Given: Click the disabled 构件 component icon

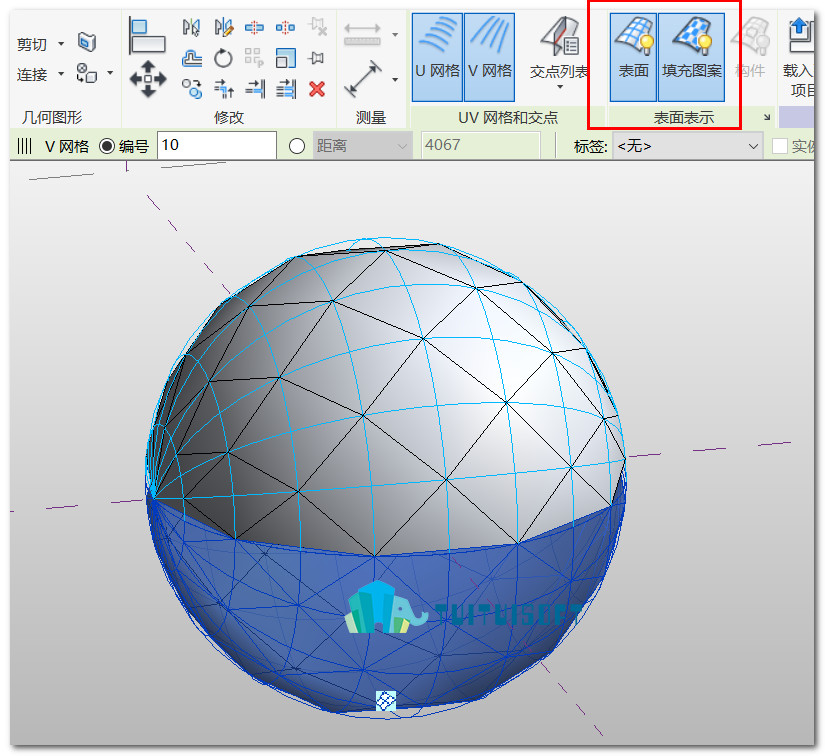Looking at the screenshot, I should coord(750,47).
